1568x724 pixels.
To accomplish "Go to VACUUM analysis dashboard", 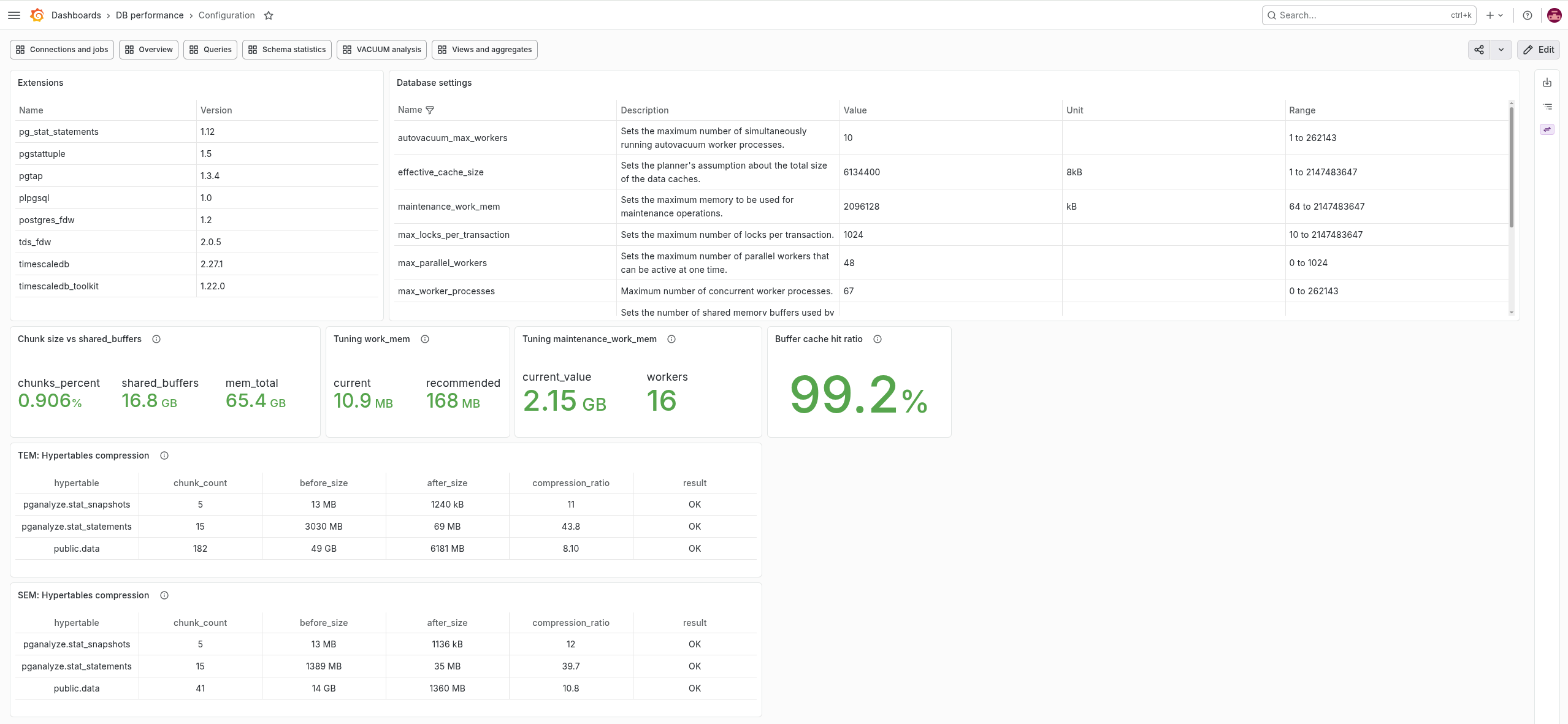I will coord(382,50).
